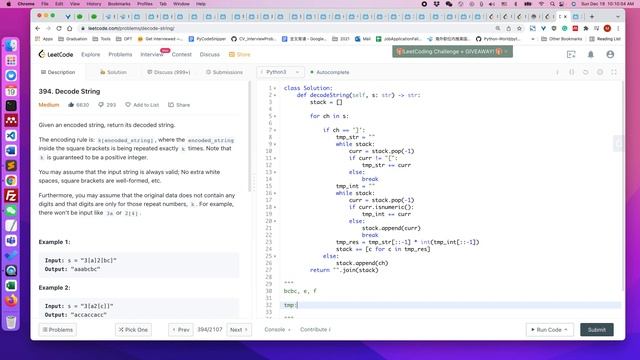Fold line 25 else block

pyautogui.click(x=275, y=256)
